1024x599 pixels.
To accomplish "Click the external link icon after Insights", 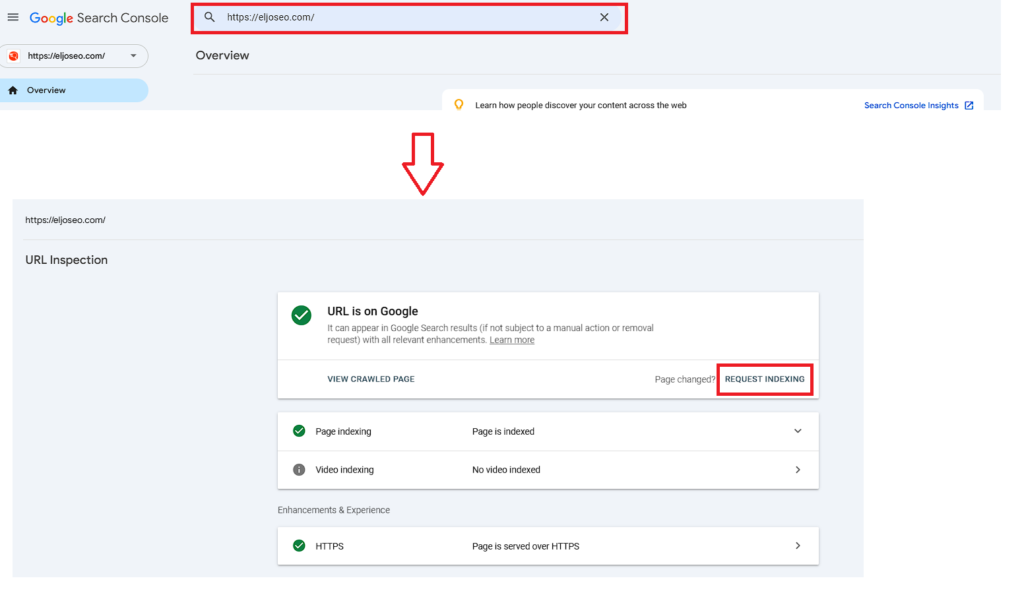I will click(x=968, y=105).
